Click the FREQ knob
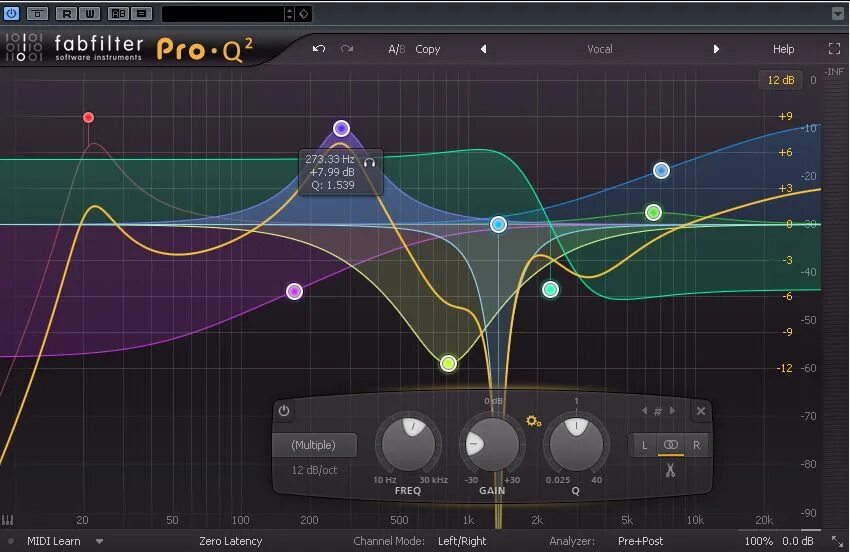Screen dimensions: 850x552 click(408, 445)
